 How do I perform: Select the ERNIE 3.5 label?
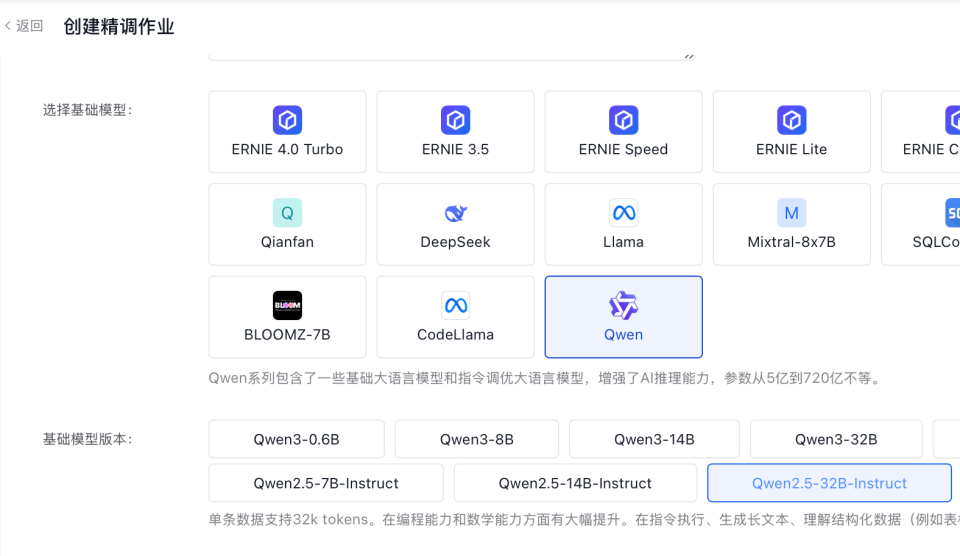point(455,149)
